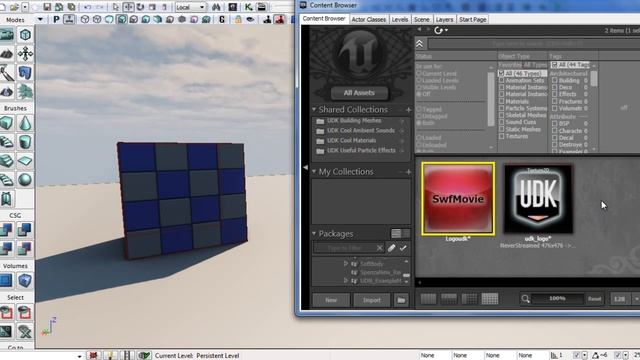The height and width of the screenshot is (360, 640).
Task: Expand the UDK_Examples package tree node
Action: [x=346, y=281]
